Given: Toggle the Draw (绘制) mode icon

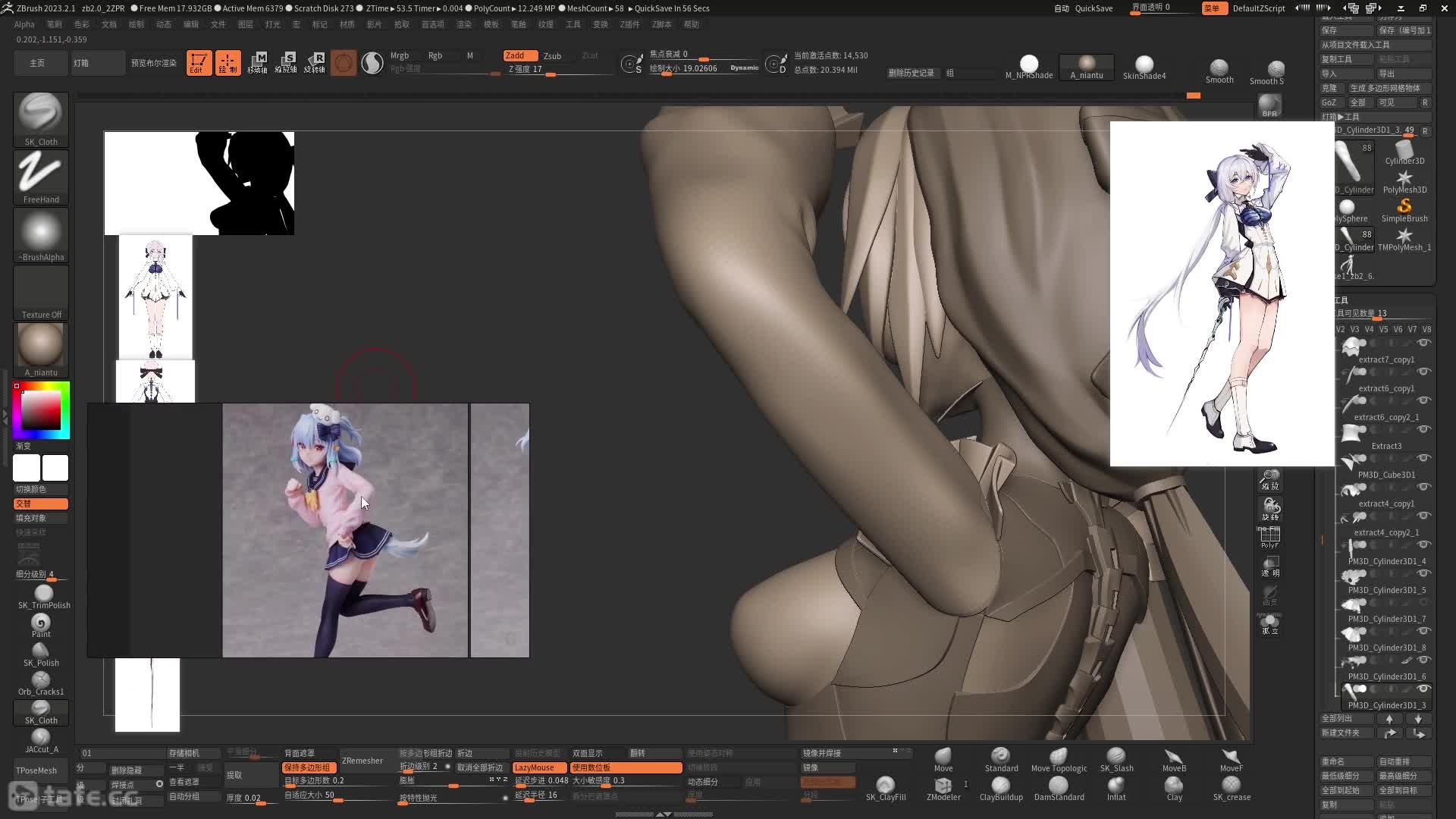Looking at the screenshot, I should pyautogui.click(x=227, y=63).
